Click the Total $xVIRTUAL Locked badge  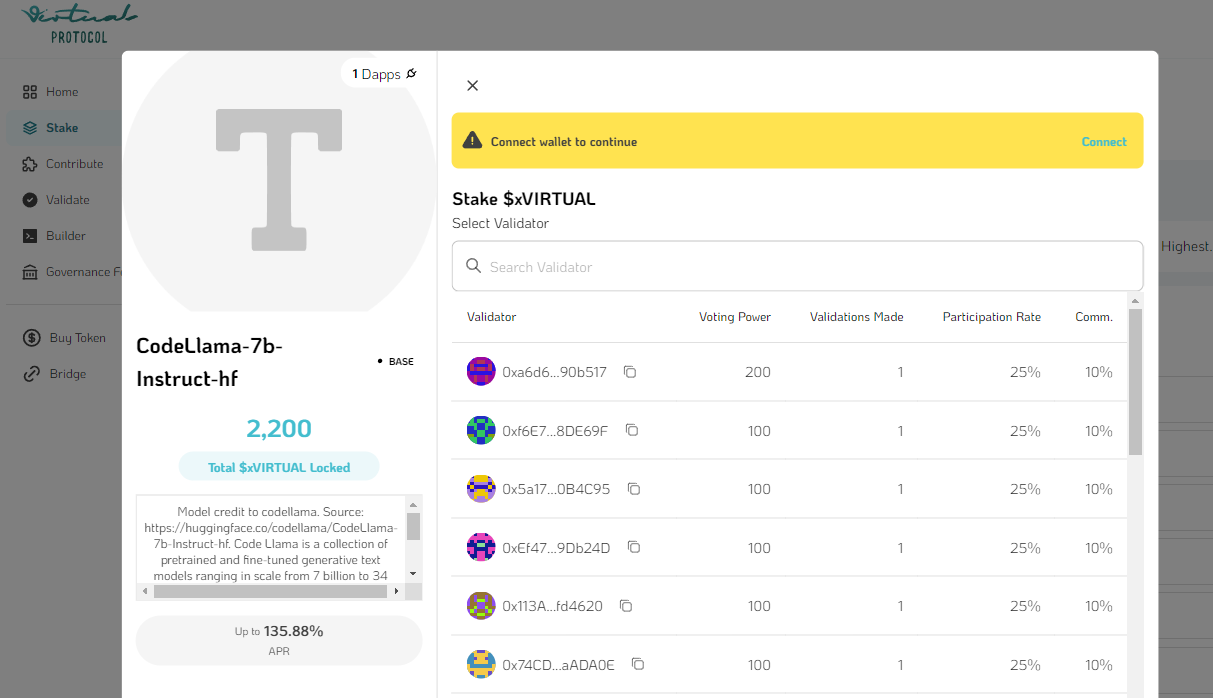point(279,467)
